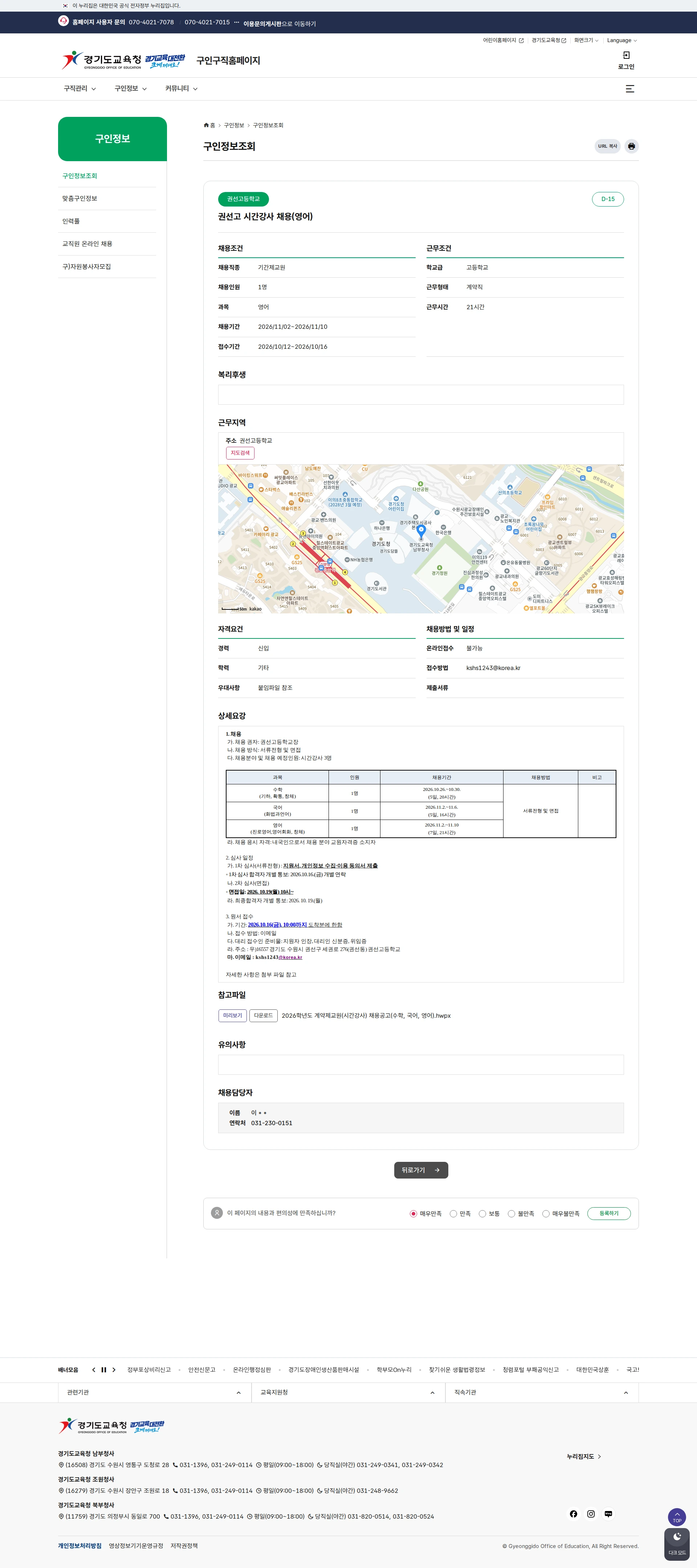Select 교직원 온라인 채용 in sidebar
Viewport: 697px width, 1568px height.
[x=106, y=244]
